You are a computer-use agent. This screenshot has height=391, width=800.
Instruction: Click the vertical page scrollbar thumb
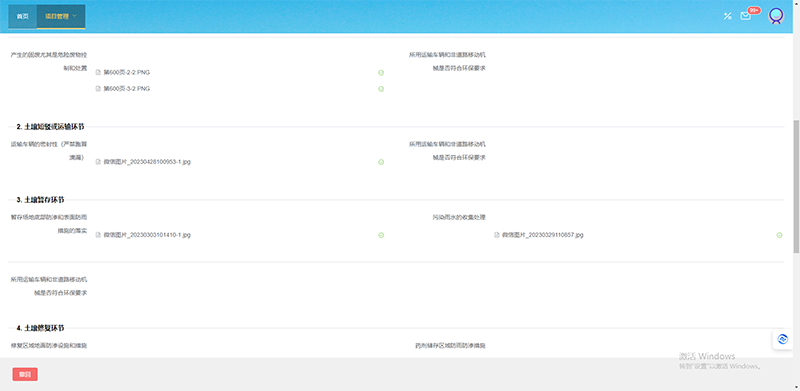pyautogui.click(x=796, y=186)
